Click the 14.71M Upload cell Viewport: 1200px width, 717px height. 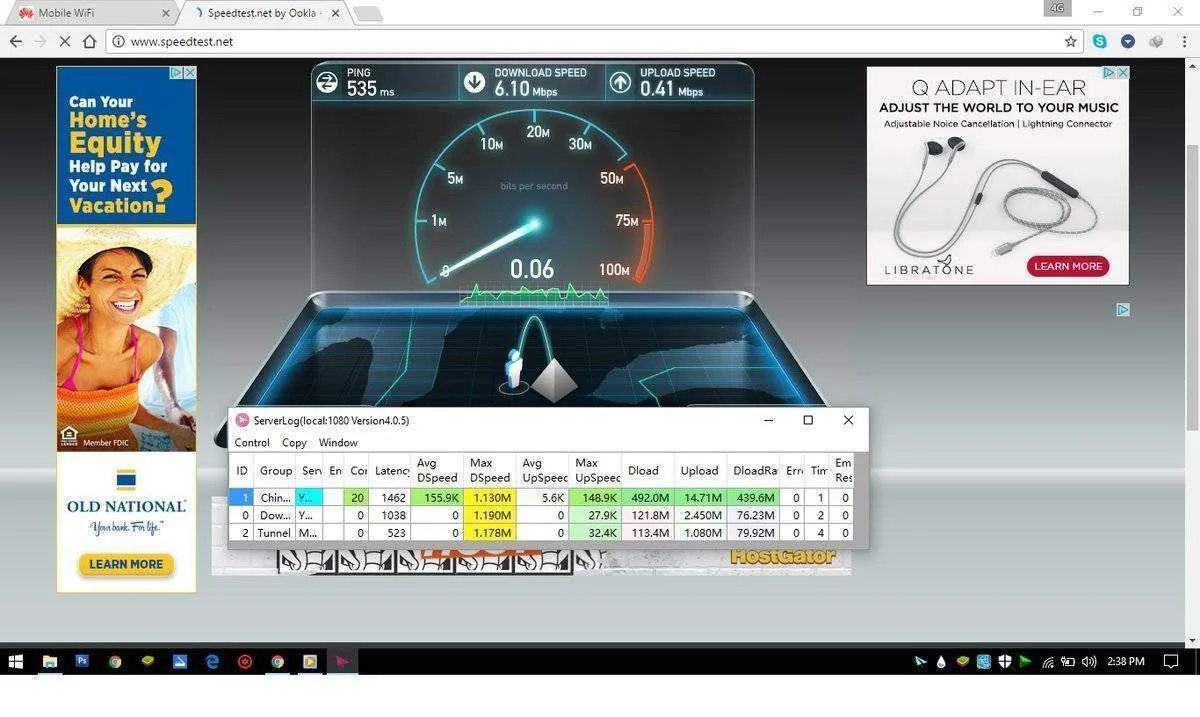pyautogui.click(x=700, y=497)
